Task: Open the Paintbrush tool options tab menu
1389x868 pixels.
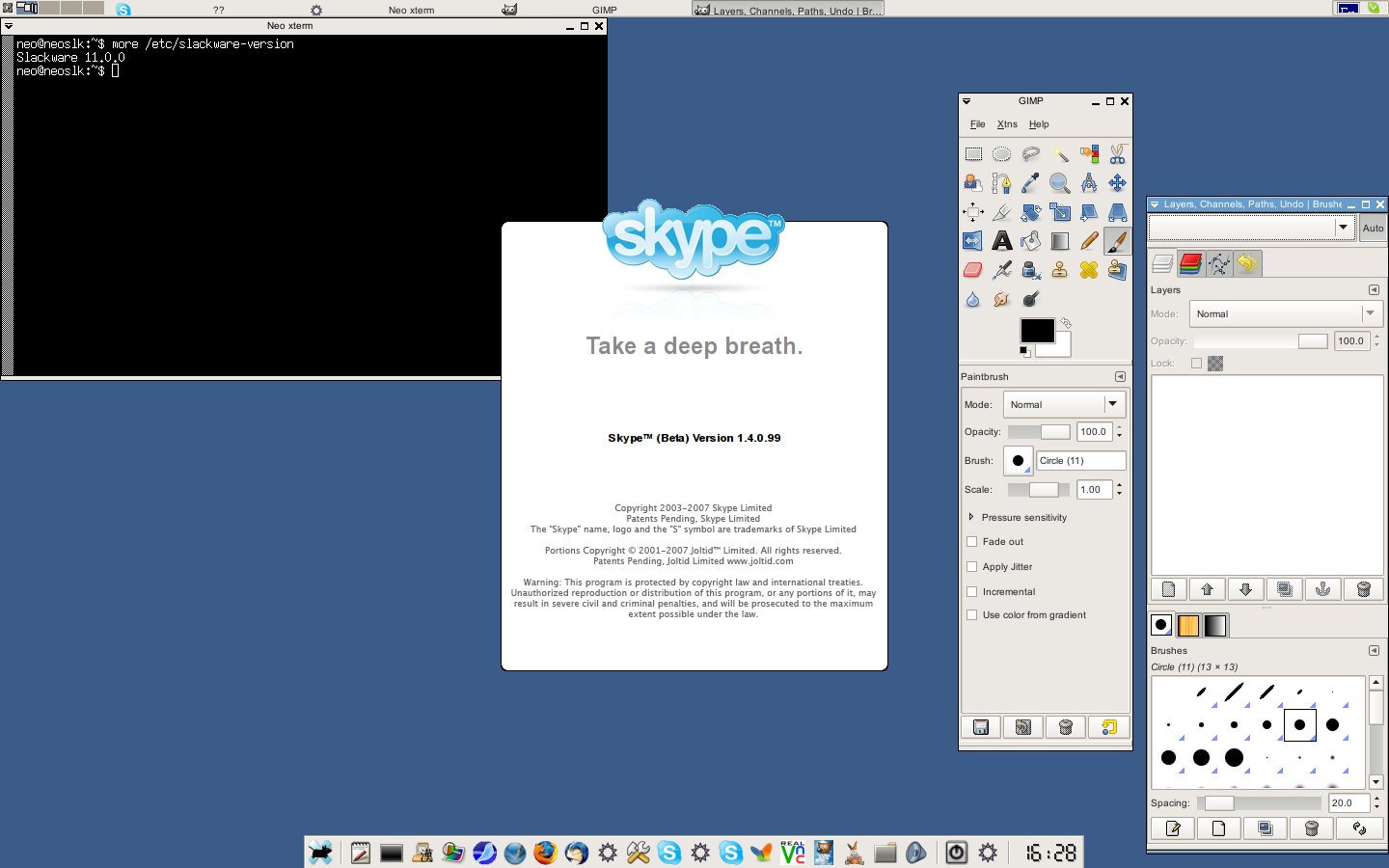Action: [1120, 377]
